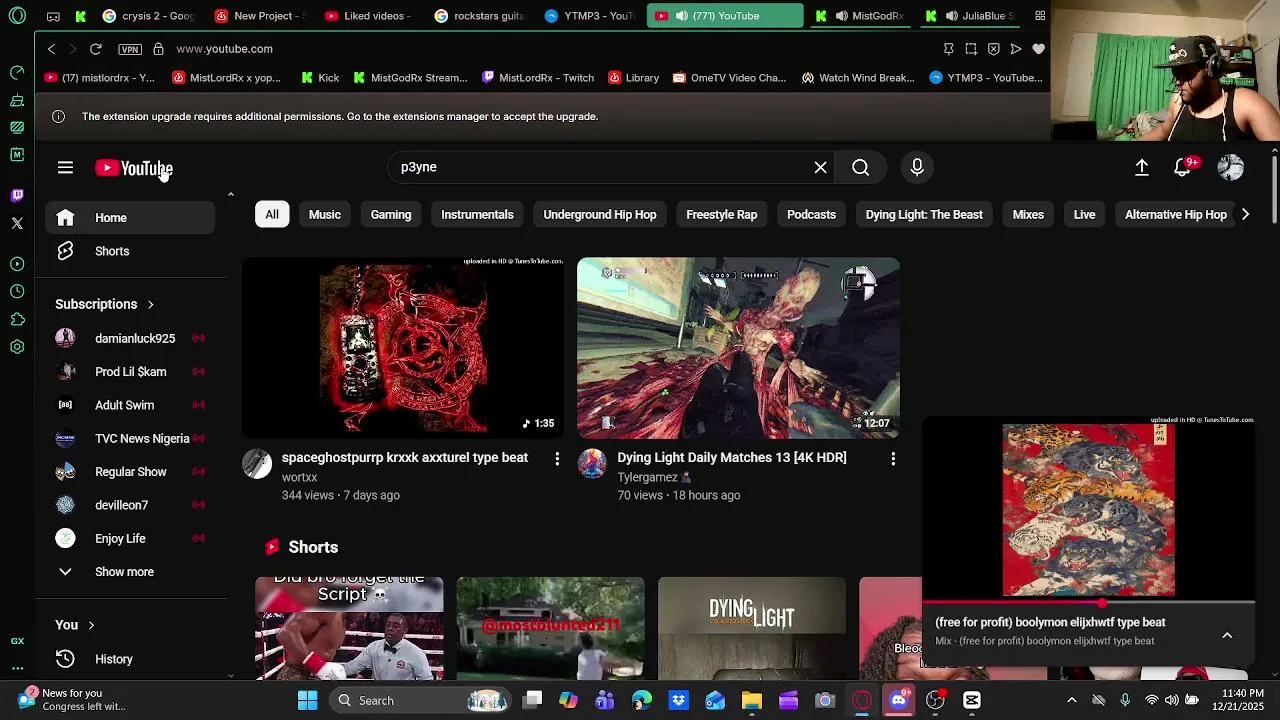Open the TVC News Nigeria subscription
The width and height of the screenshot is (1280, 720).
[x=130, y=438]
